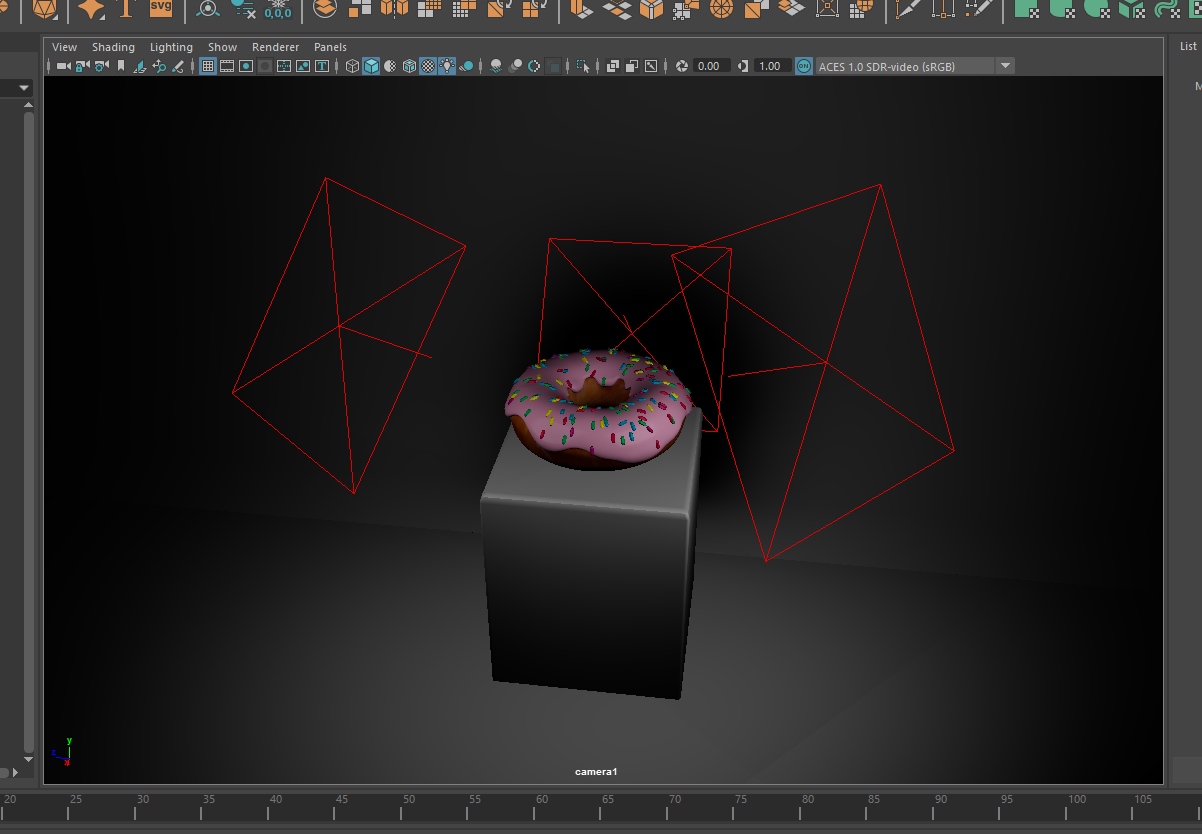Click the Select Camera icon
The image size is (1202, 834).
(63, 66)
